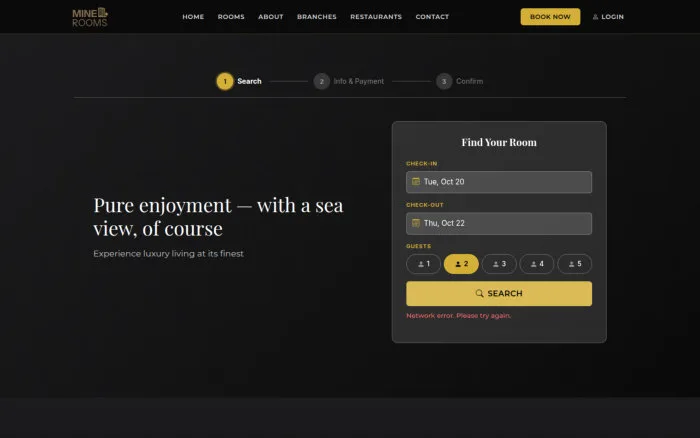View the Branches page
Screen dimensions: 700x438
tap(317, 17)
